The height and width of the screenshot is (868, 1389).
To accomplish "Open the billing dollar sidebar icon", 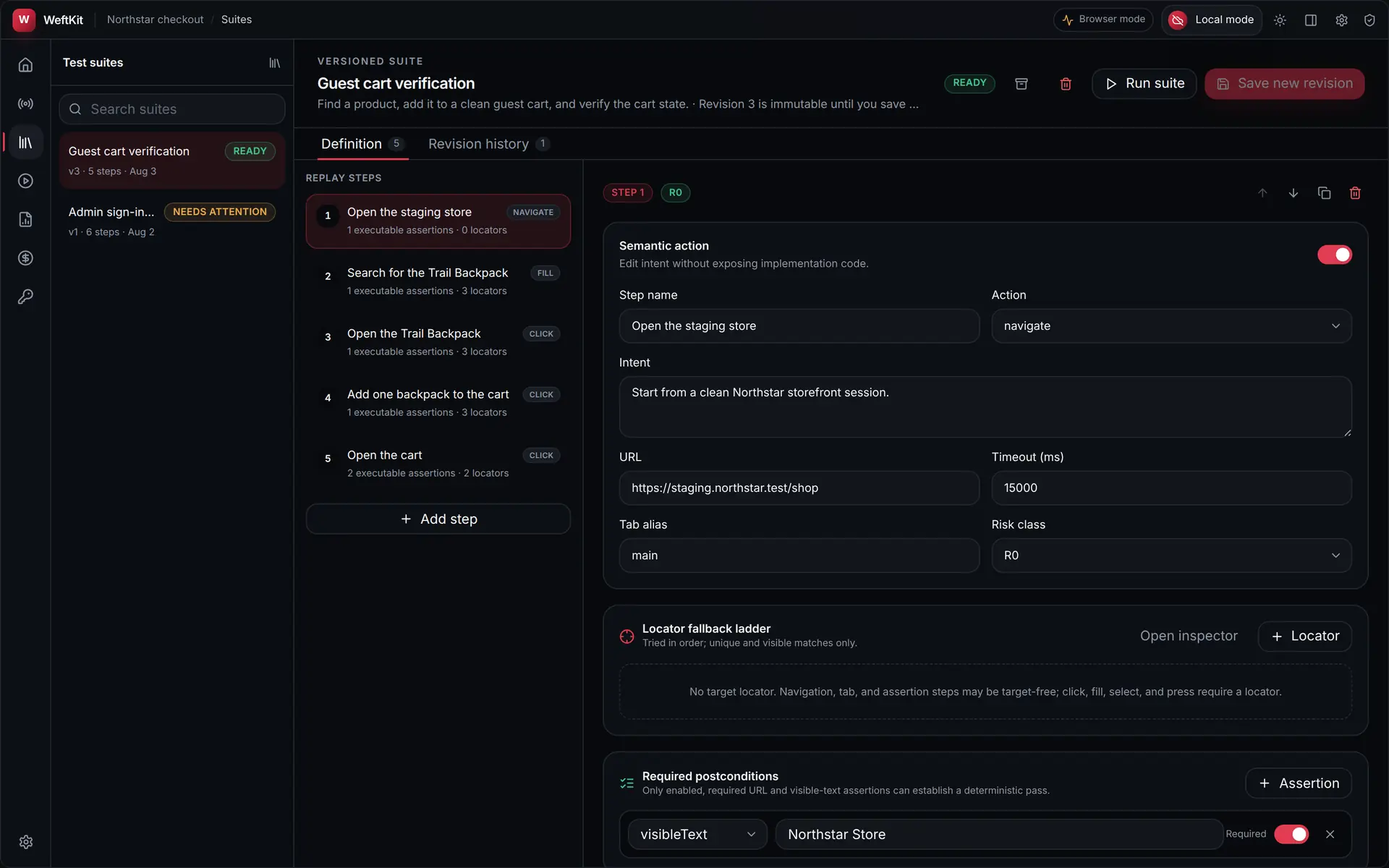I will [x=25, y=258].
